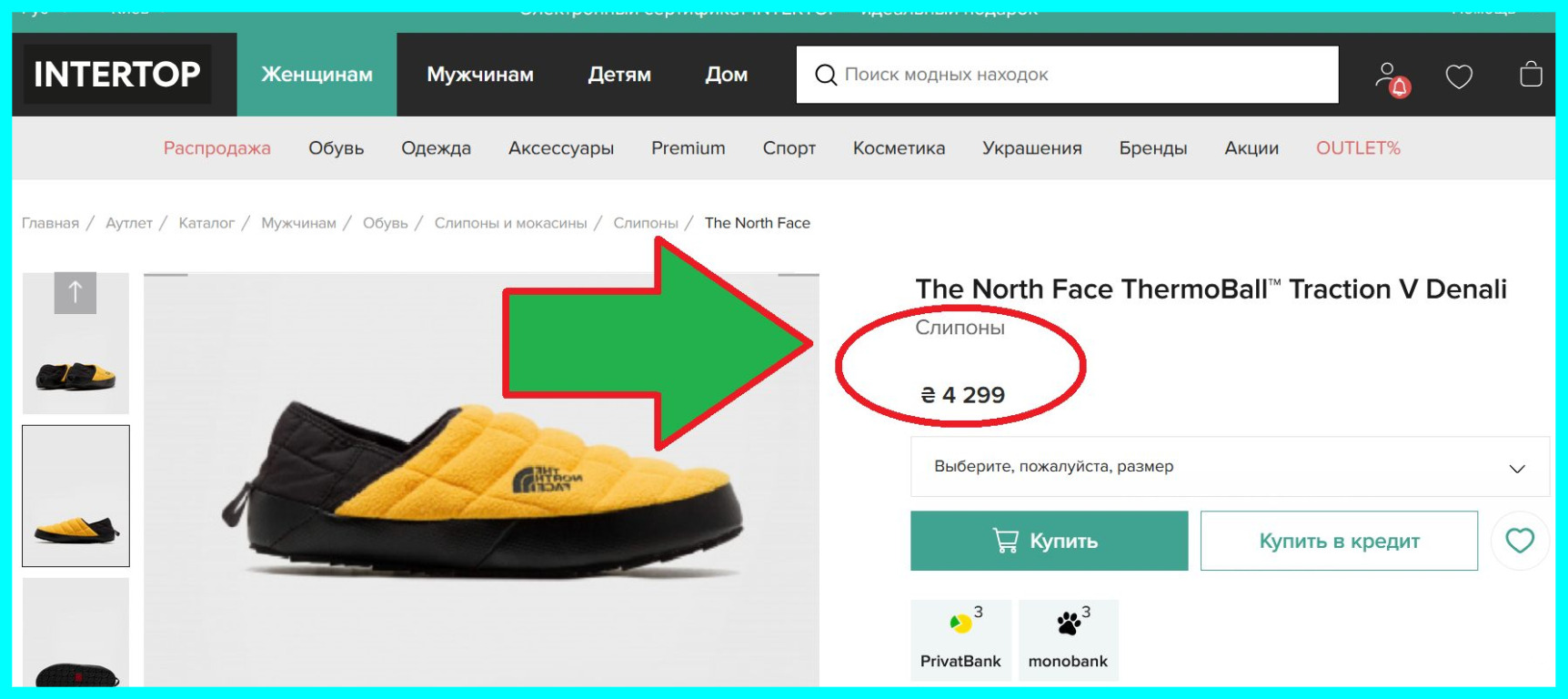
Task: Open the OUTLET% menu item
Action: 1358,148
